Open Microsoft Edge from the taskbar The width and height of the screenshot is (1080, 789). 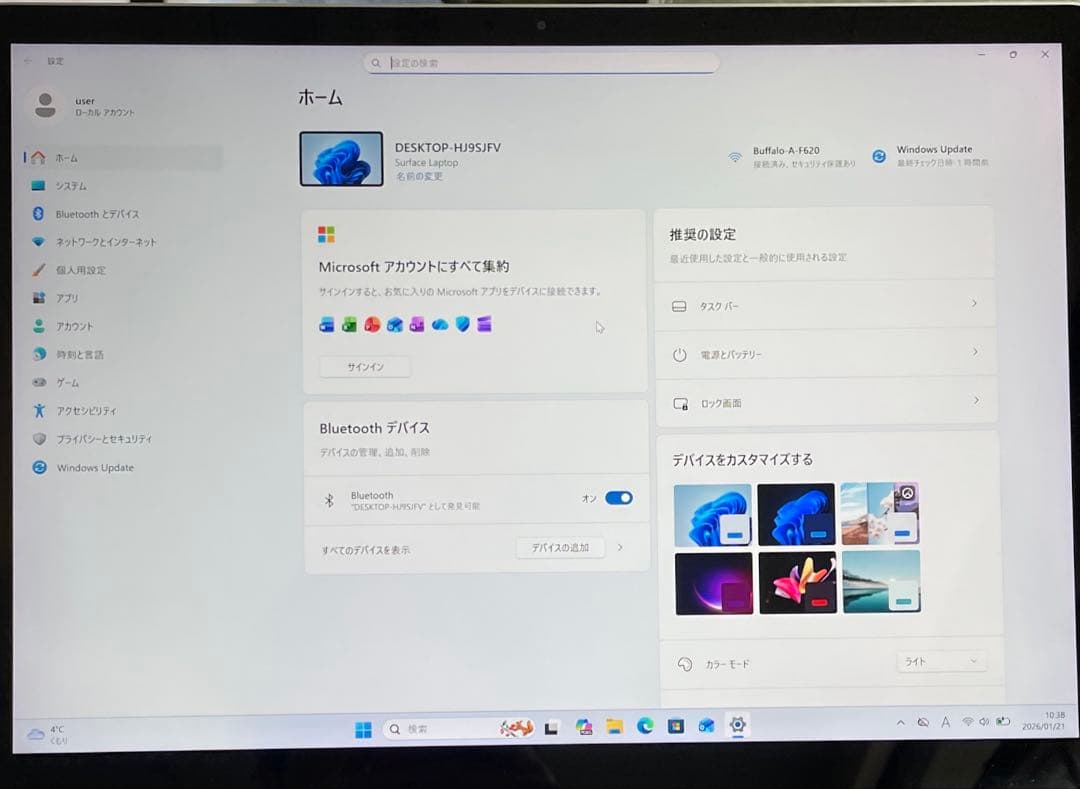pos(645,727)
